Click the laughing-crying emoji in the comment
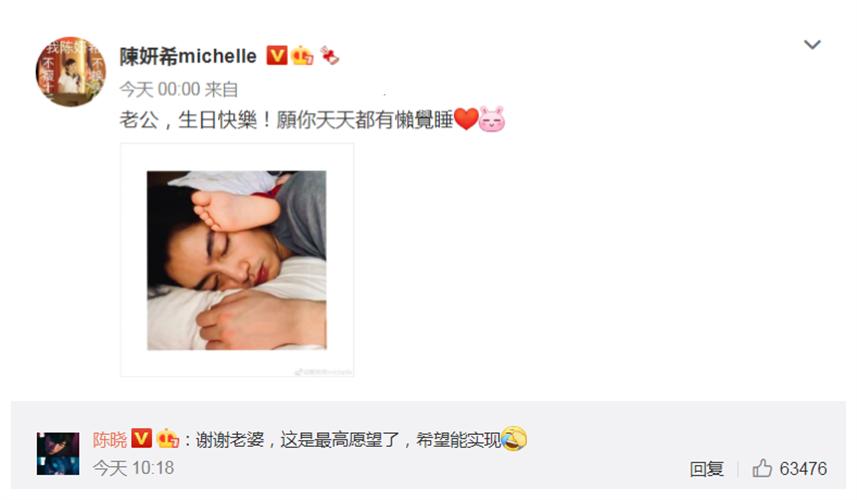Viewport: 857px width, 500px height. (514, 438)
